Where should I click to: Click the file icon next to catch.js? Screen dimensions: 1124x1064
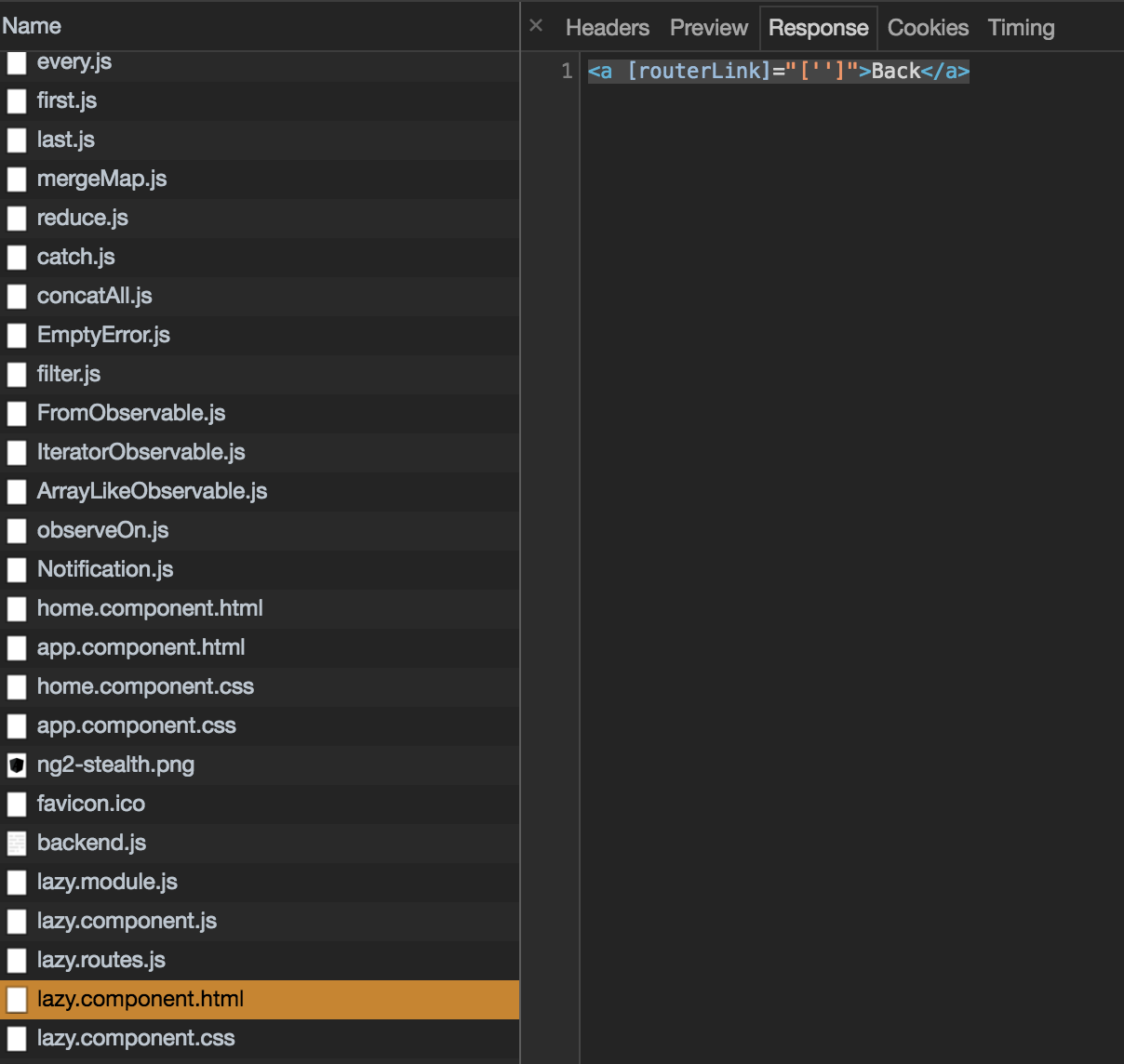tap(17, 258)
